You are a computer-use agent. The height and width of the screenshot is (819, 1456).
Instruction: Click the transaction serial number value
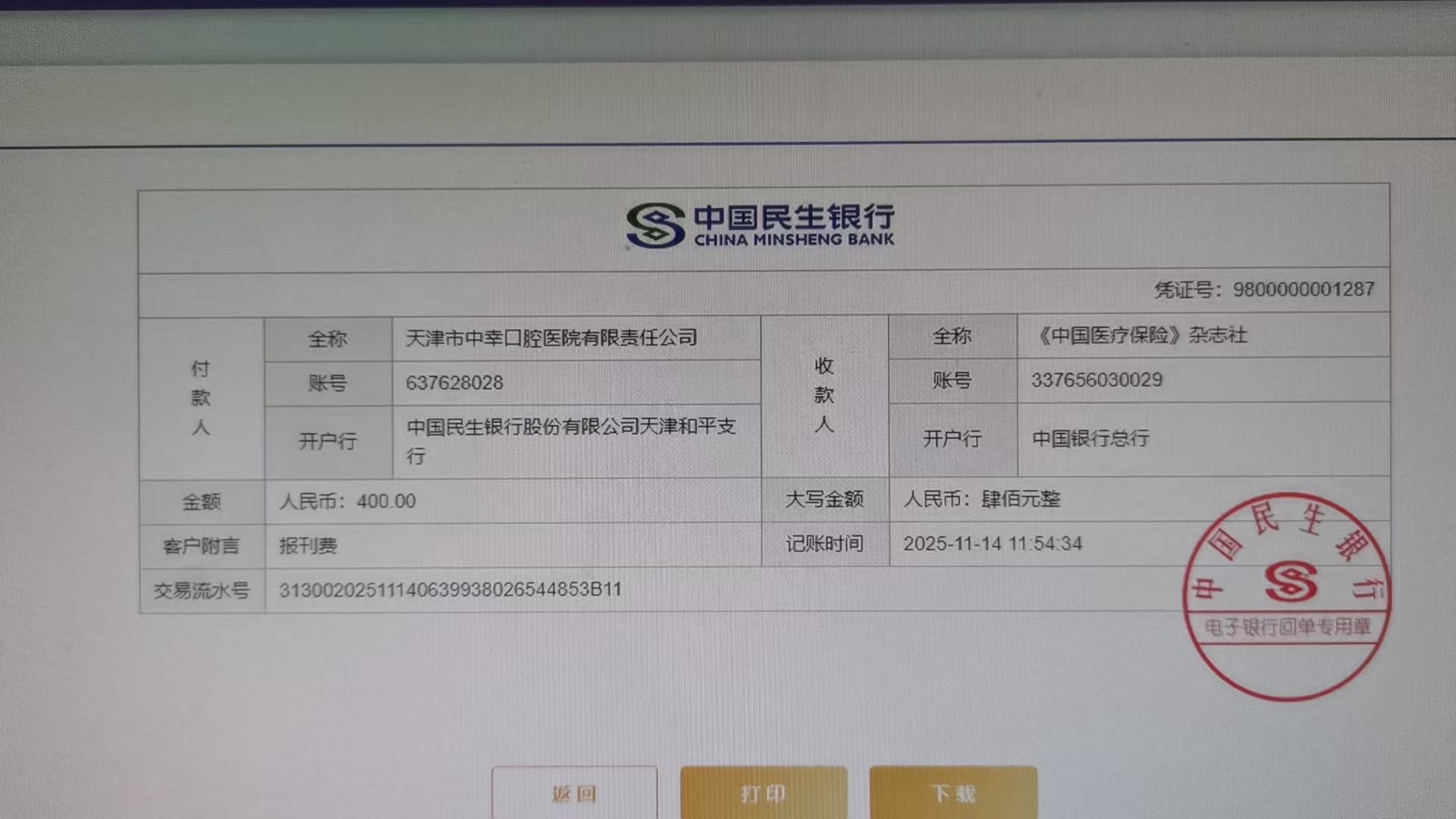[450, 590]
